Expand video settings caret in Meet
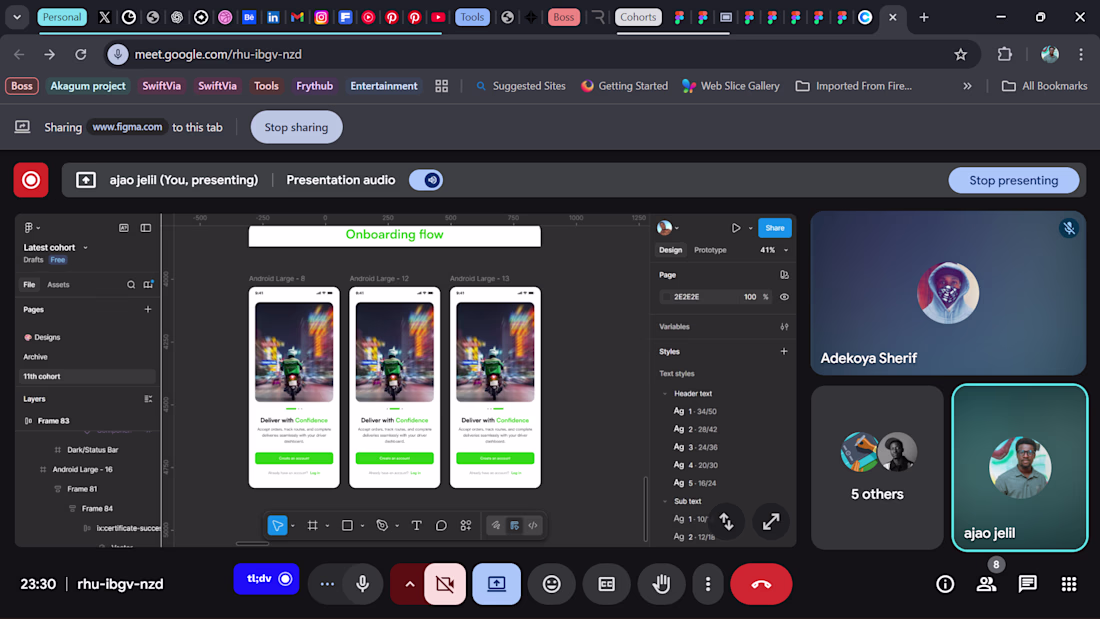Viewport: 1100px width, 619px height. (410, 584)
